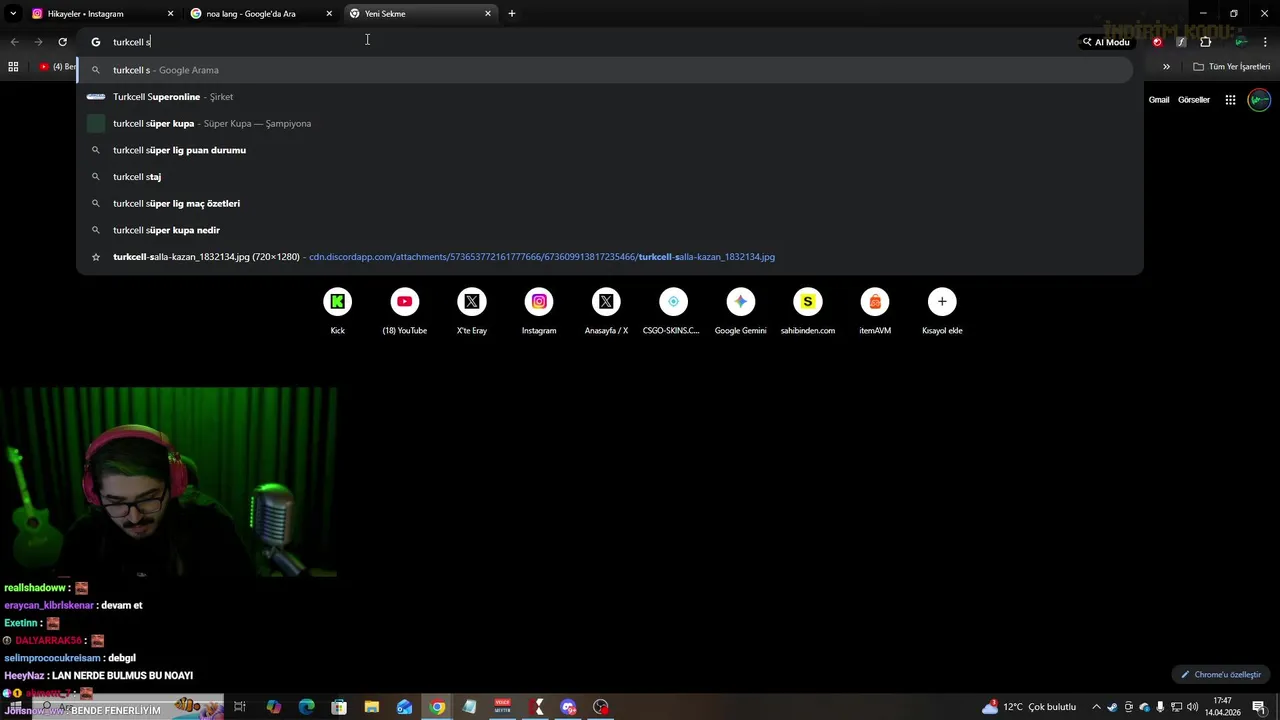Screen dimensions: 1280x720
Task: Open the Görseller link
Action: (1194, 100)
